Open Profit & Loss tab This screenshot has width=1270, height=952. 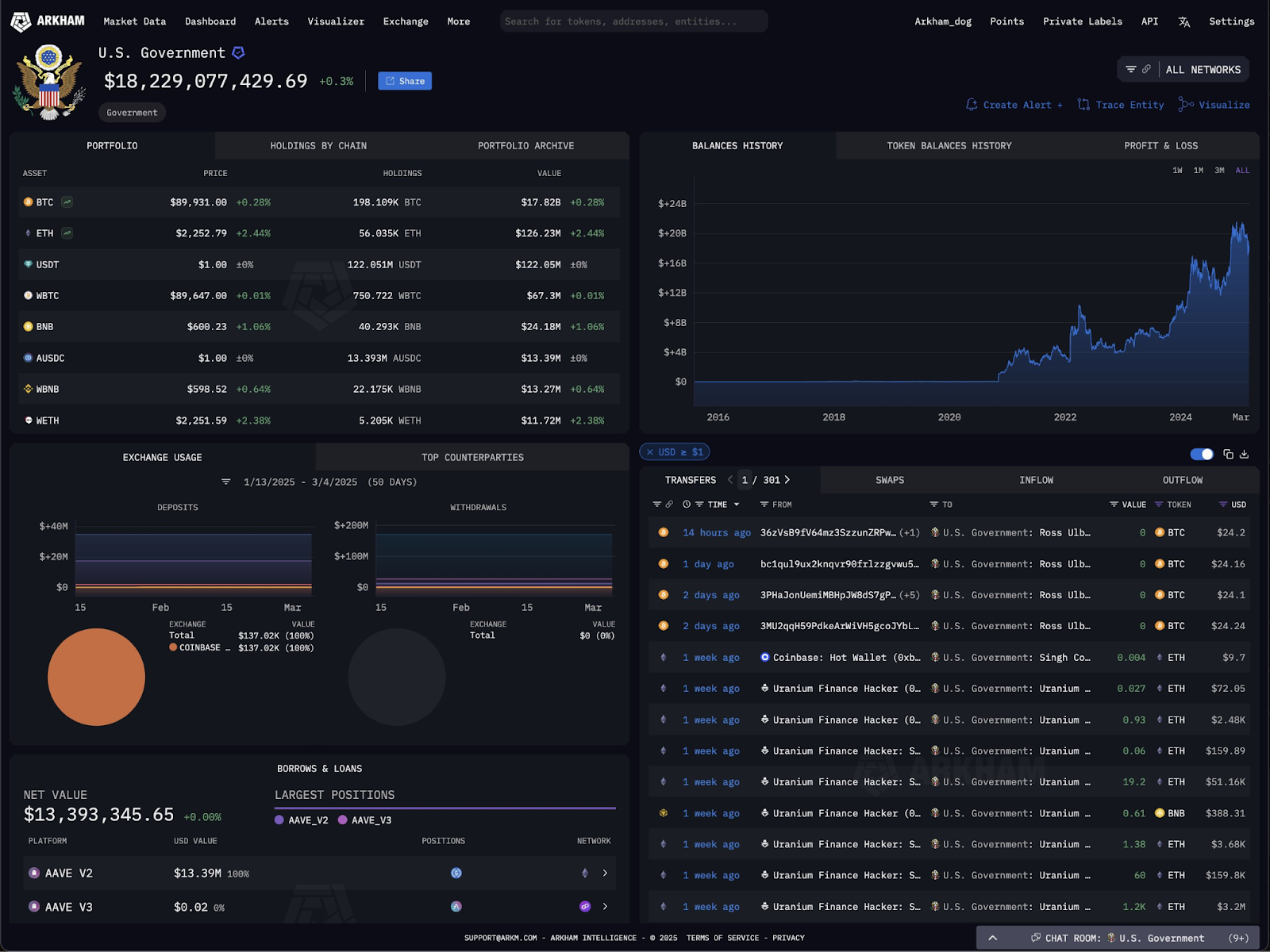(1160, 146)
